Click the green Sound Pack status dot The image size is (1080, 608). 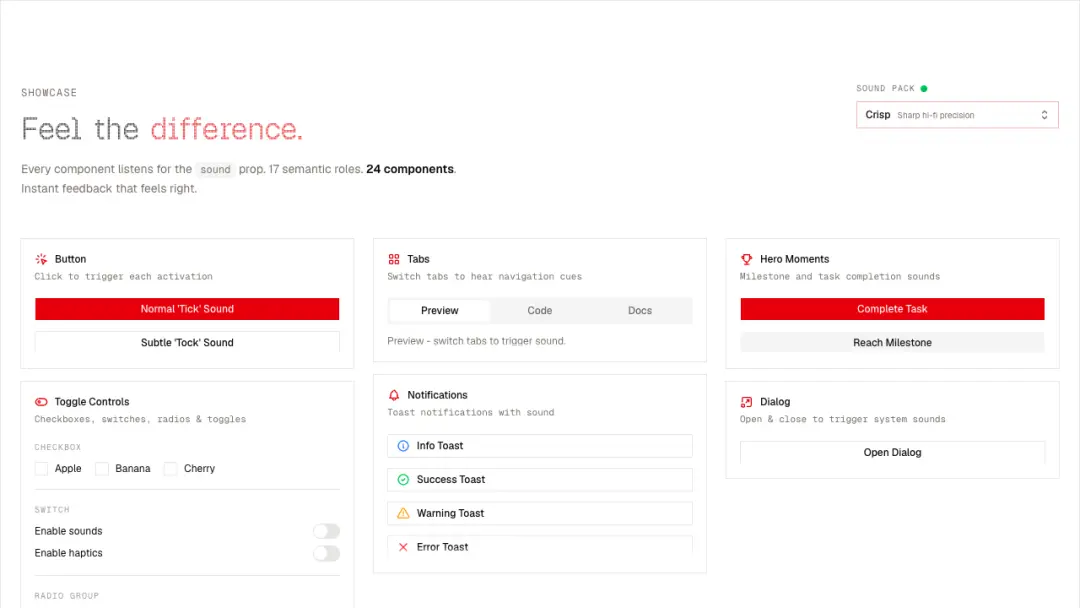click(924, 88)
